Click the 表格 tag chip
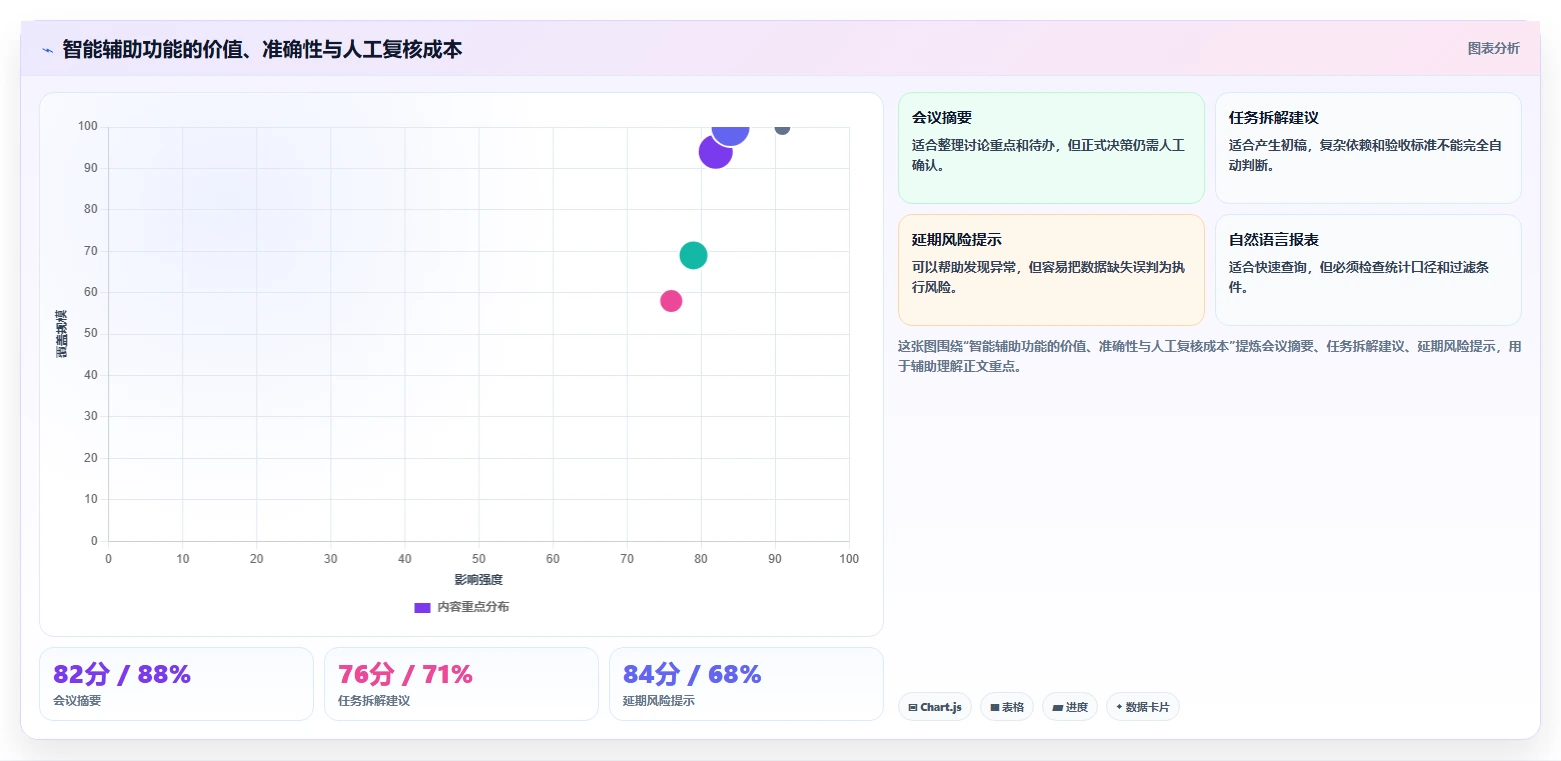 pos(1007,707)
